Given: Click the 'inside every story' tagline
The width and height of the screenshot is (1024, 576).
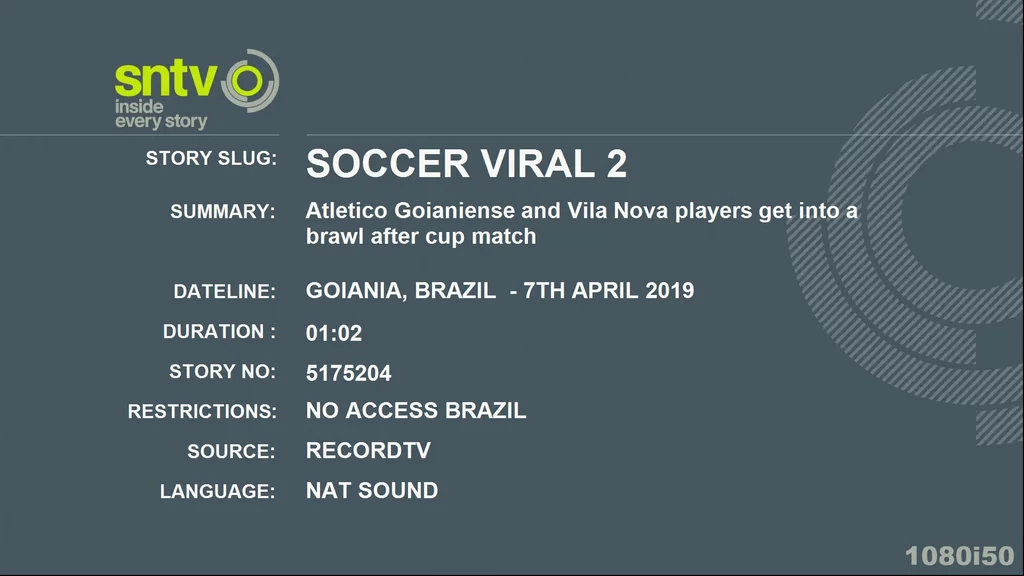Looking at the screenshot, I should click(161, 114).
